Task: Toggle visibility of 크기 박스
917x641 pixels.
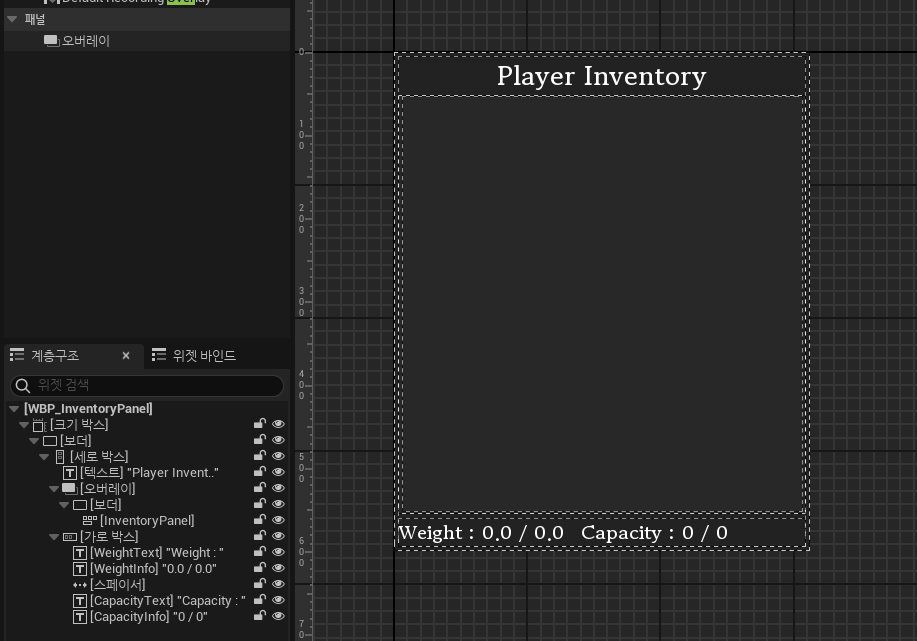Action: click(x=278, y=424)
